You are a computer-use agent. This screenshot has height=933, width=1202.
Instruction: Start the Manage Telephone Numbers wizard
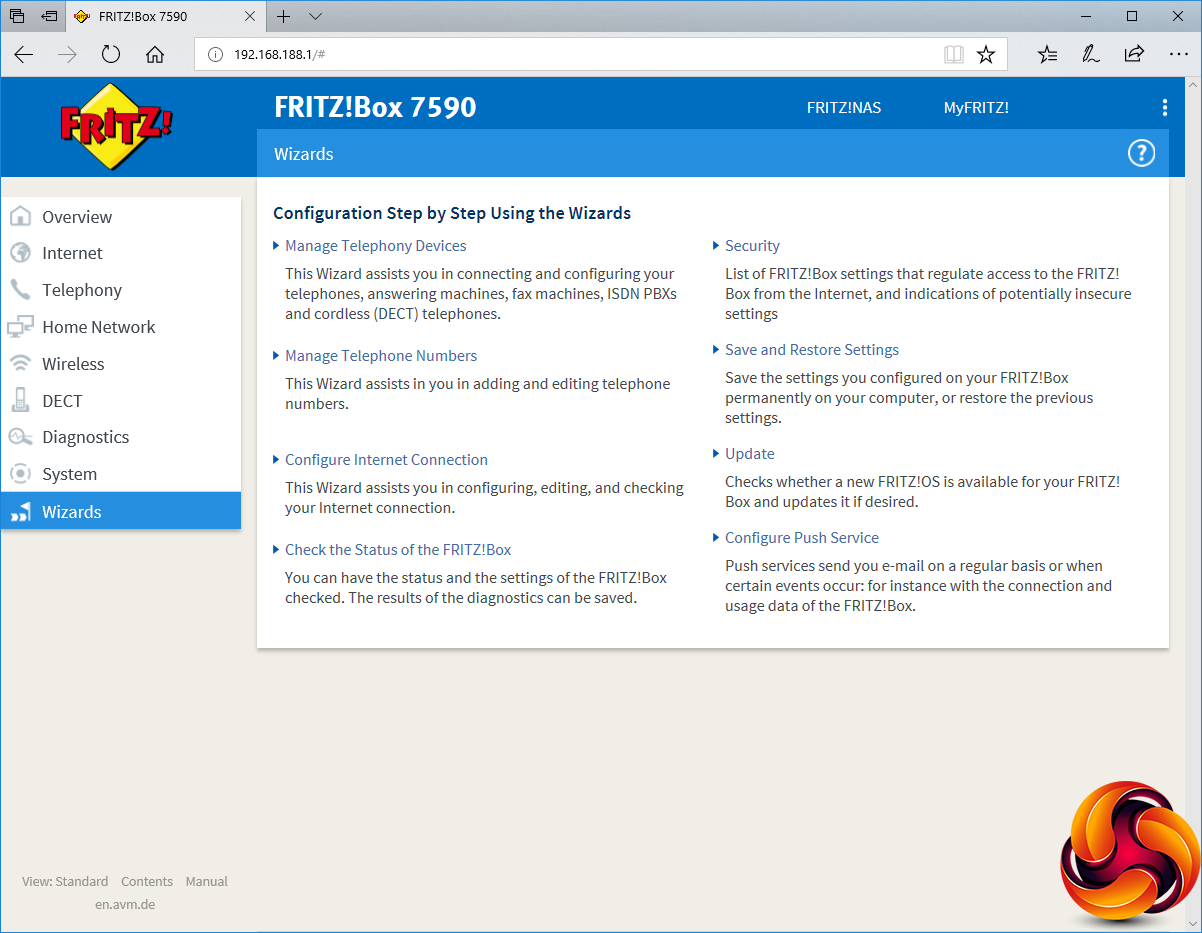381,355
